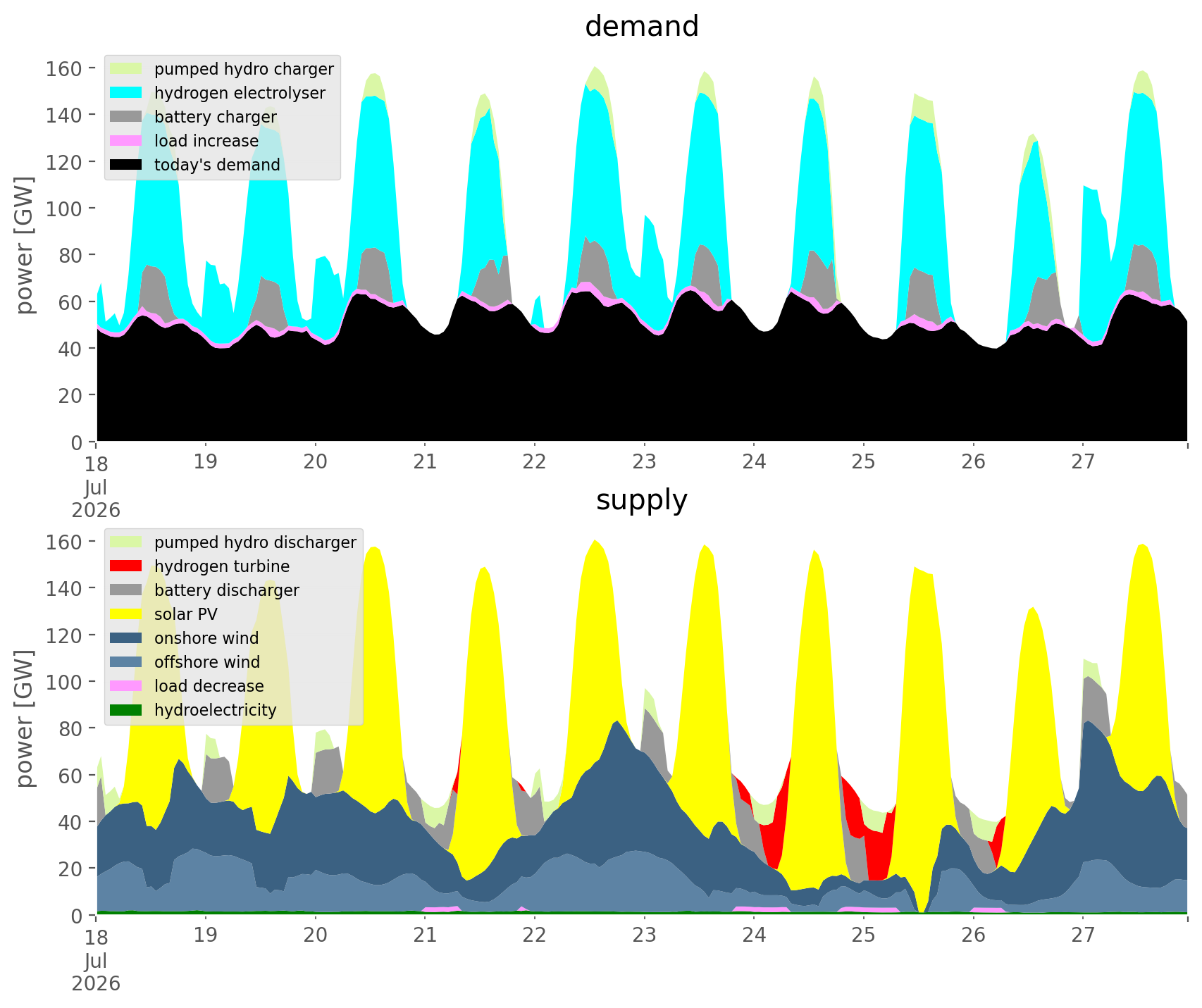Select the "pumped hydro charger" legend label
The width and height of the screenshot is (1202, 1008).
click(x=244, y=69)
